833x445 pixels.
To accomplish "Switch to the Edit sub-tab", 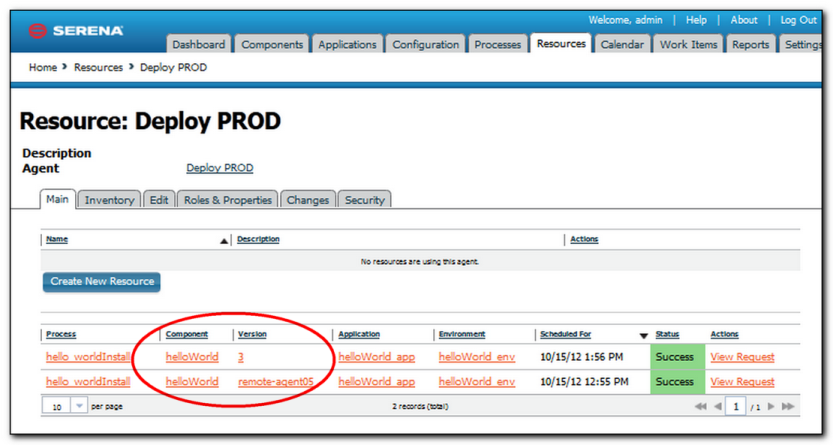I will tap(159, 200).
